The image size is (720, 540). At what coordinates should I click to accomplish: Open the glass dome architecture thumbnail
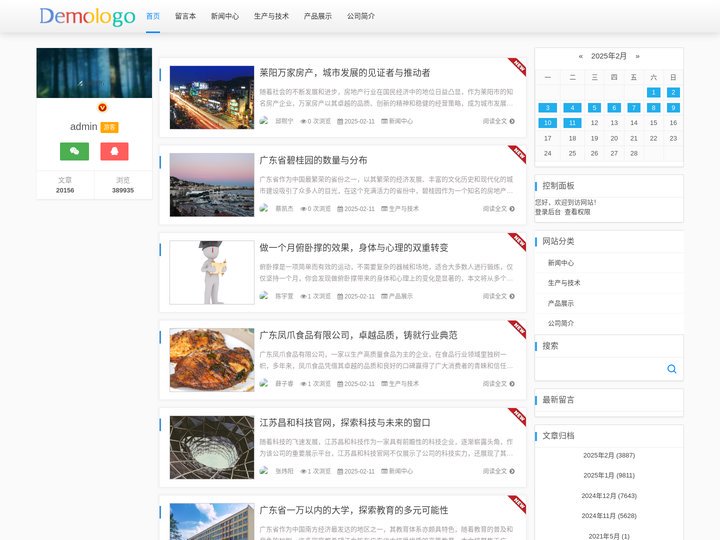point(212,447)
